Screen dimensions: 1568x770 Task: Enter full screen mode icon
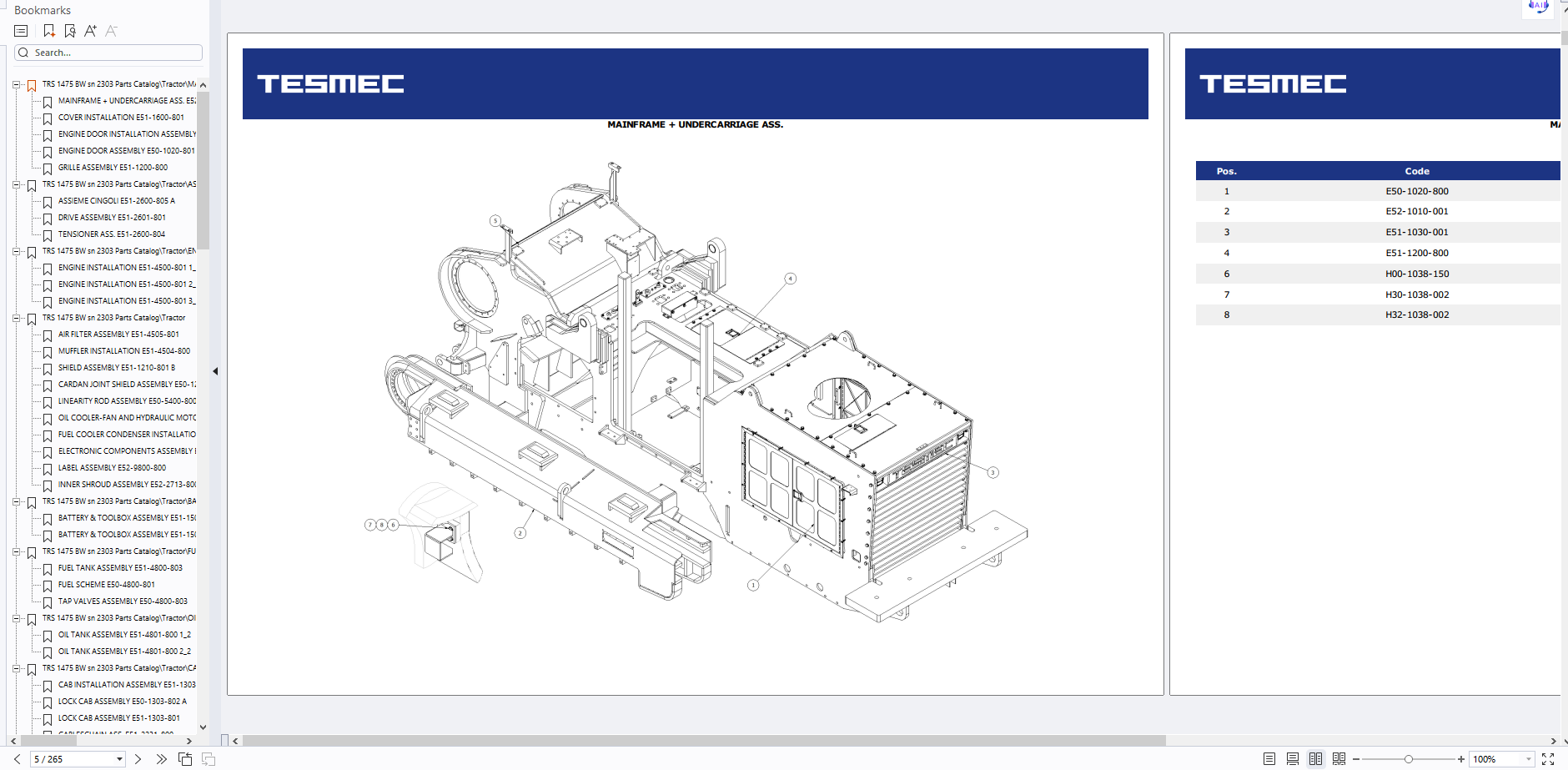(x=1548, y=759)
